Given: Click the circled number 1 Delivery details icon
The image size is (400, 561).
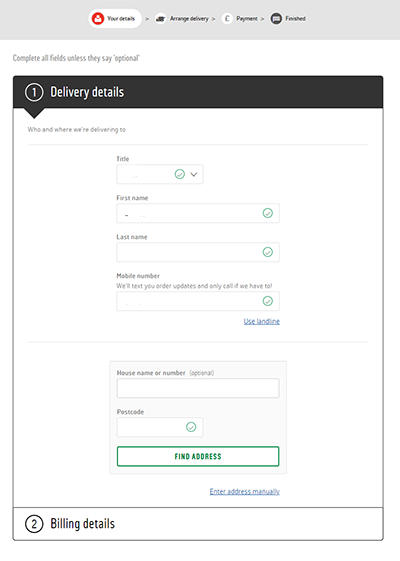Looking at the screenshot, I should 34,92.
